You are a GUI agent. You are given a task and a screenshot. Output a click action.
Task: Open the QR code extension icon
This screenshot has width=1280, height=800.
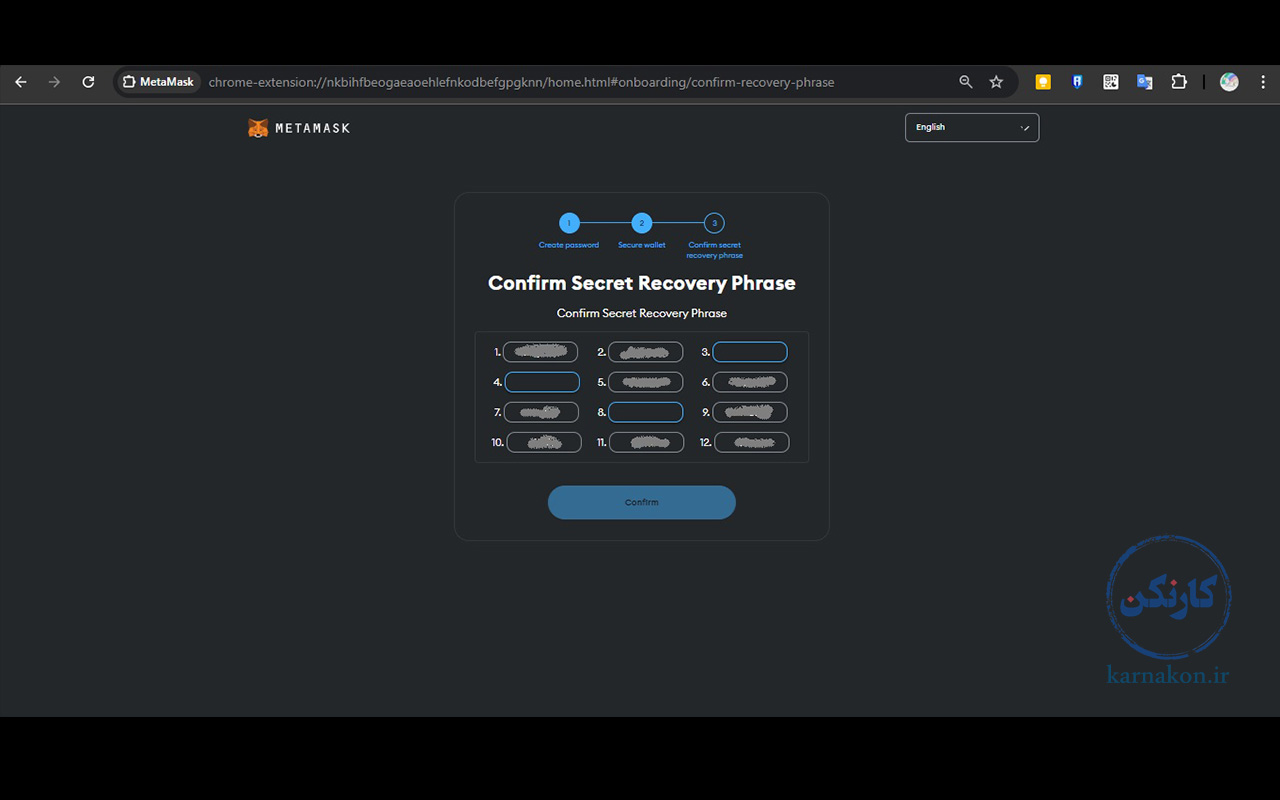[x=1111, y=82]
